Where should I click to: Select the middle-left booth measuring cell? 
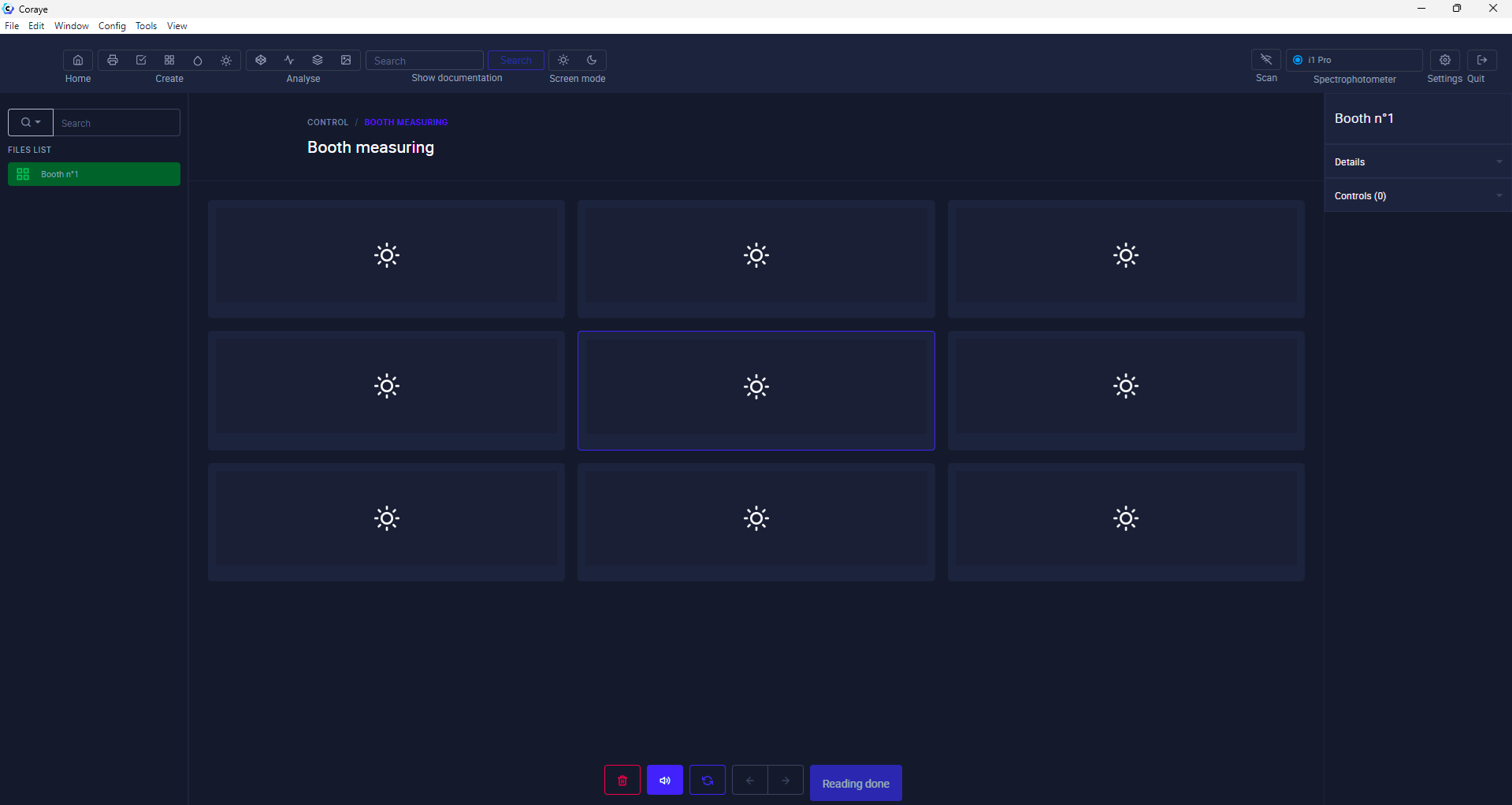tap(386, 391)
